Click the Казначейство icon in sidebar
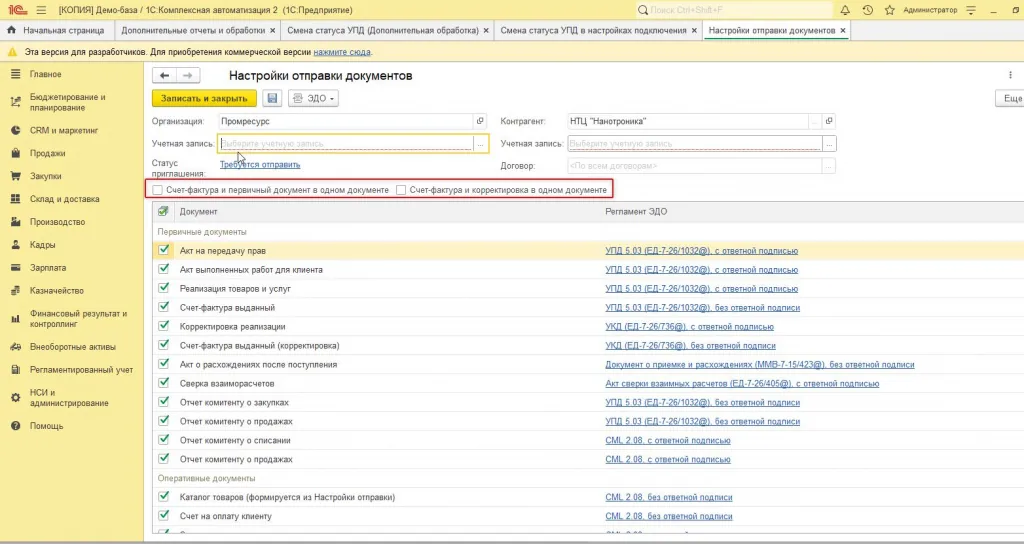1024x544 pixels. 15,290
